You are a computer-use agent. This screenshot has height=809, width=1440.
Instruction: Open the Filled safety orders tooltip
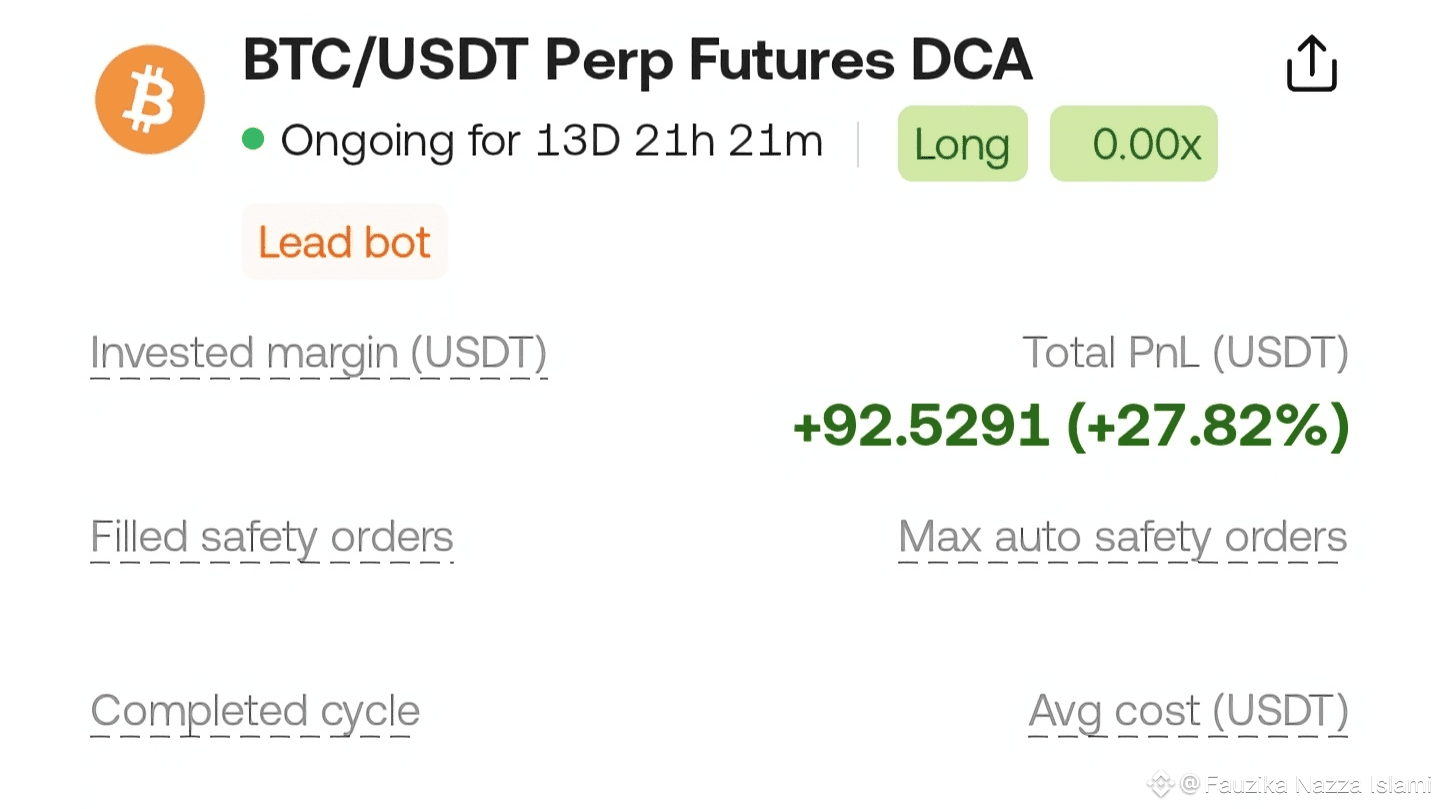(x=272, y=538)
